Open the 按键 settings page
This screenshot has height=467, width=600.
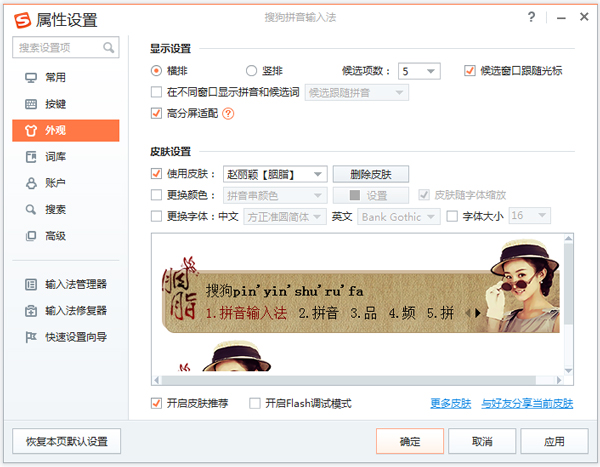pyautogui.click(x=66, y=104)
